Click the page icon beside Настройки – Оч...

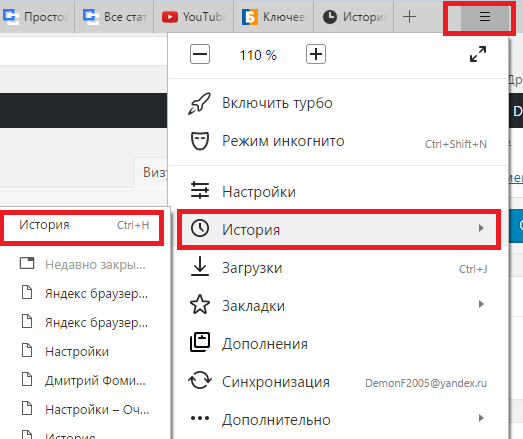coord(27,408)
